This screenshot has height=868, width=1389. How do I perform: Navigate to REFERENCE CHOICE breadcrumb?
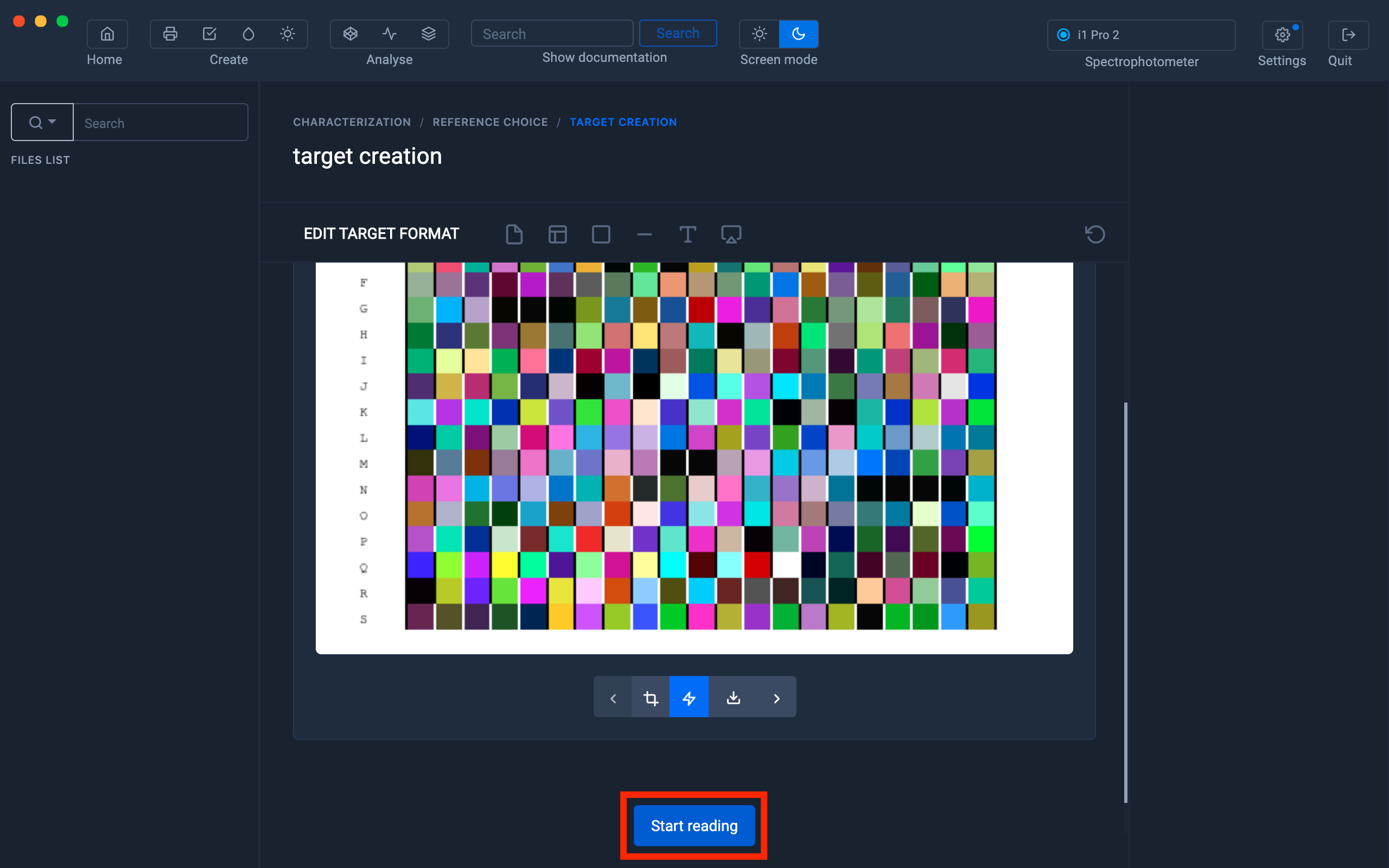pyautogui.click(x=490, y=122)
